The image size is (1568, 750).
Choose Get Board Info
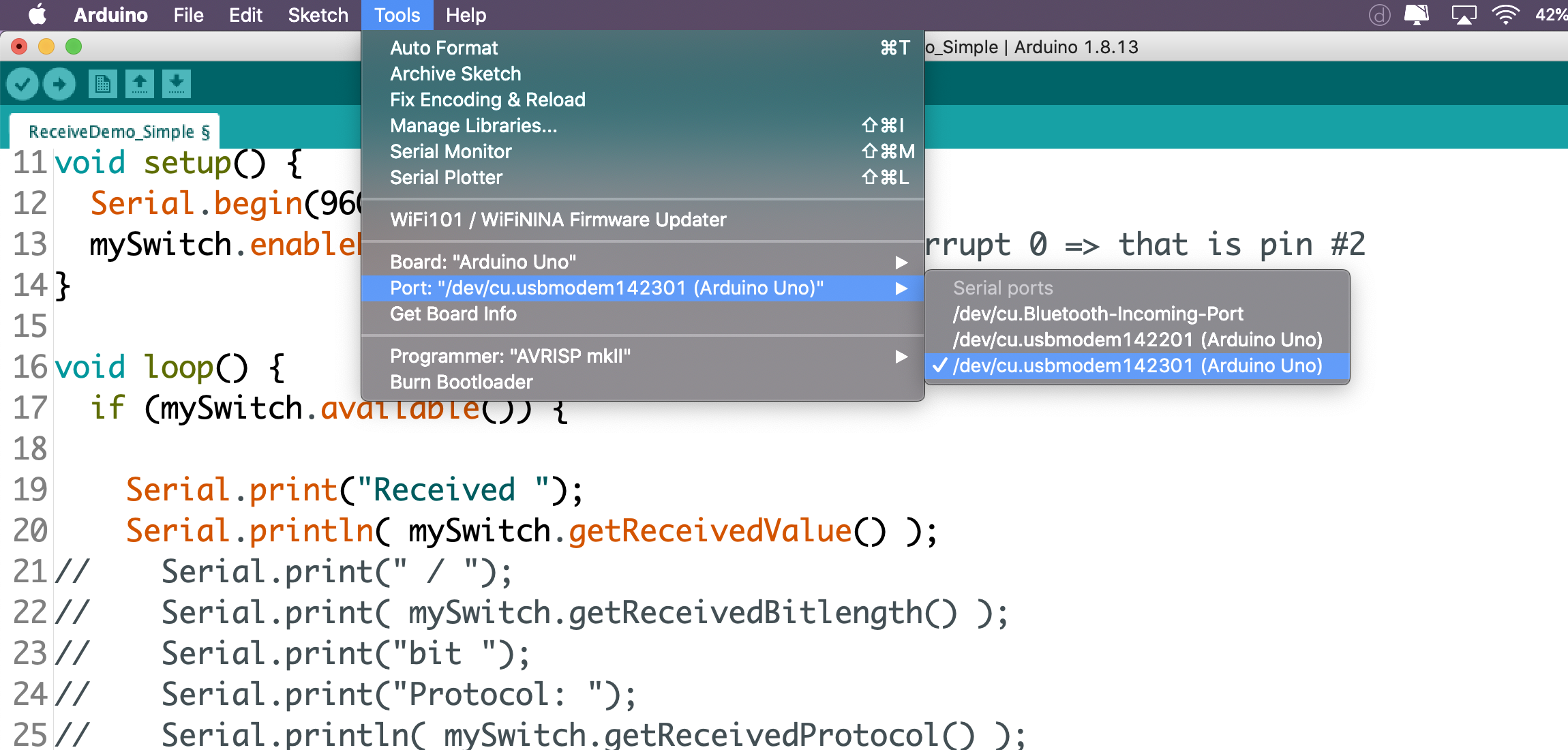453,314
